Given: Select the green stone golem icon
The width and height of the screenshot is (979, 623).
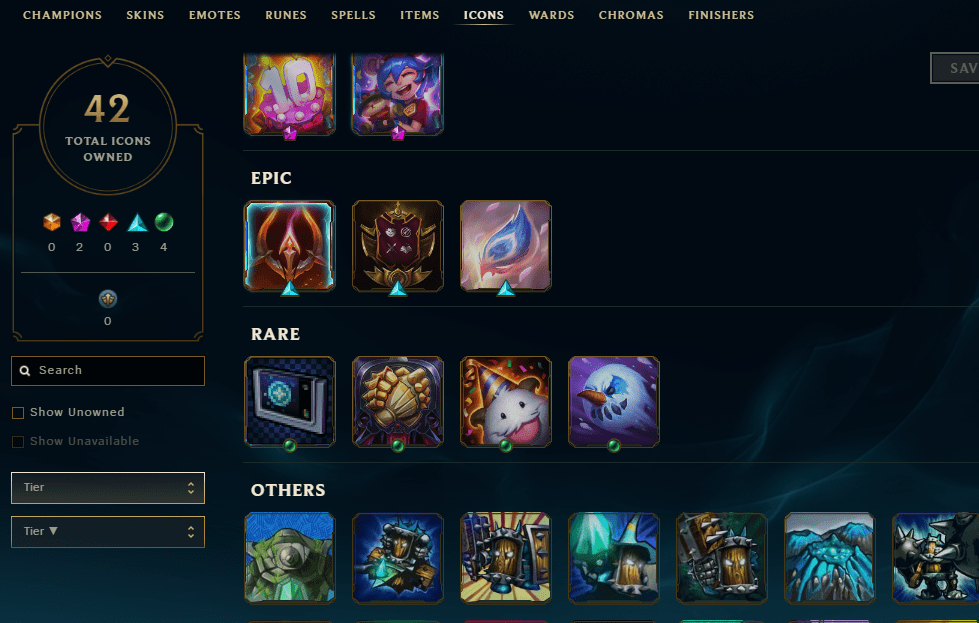Looking at the screenshot, I should pyautogui.click(x=290, y=558).
